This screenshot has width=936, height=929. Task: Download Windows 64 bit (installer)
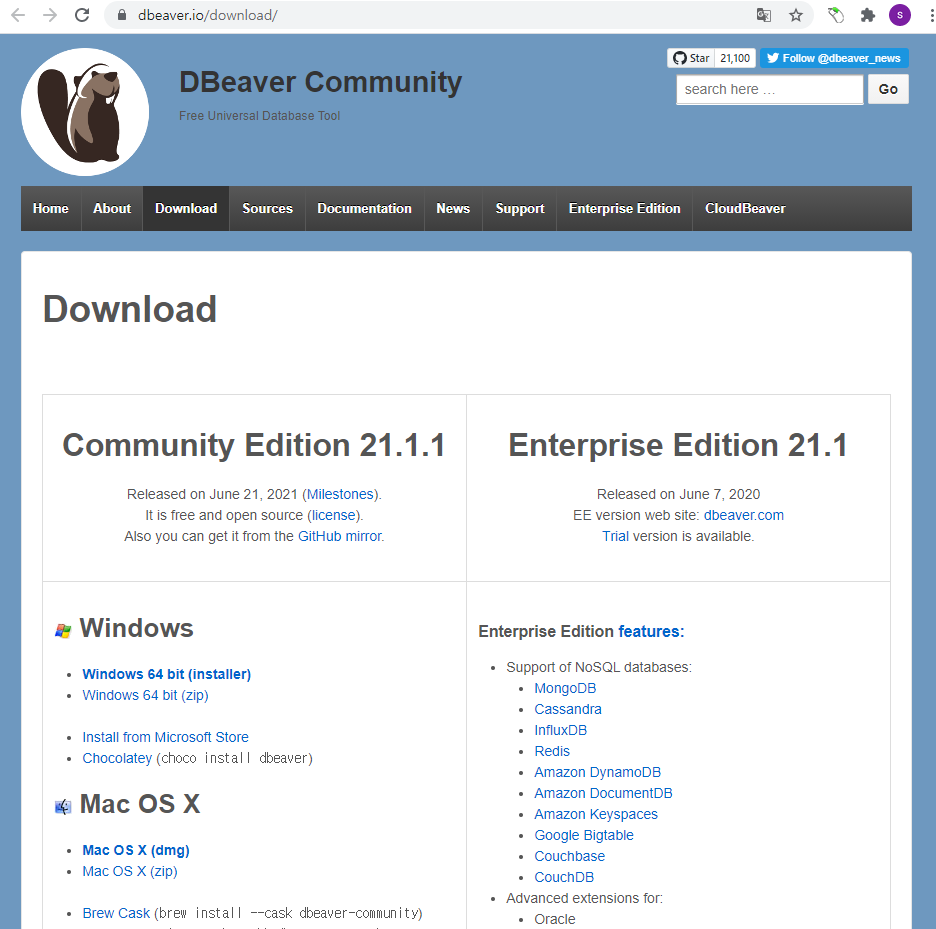[x=167, y=674]
